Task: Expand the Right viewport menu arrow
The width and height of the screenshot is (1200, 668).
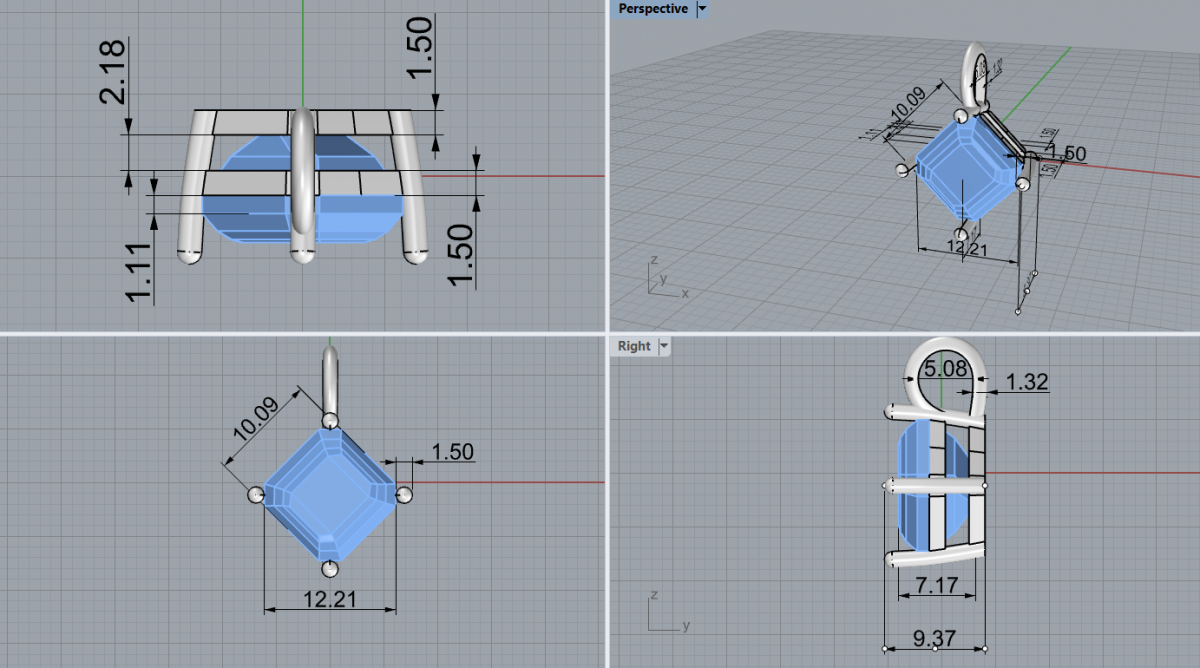Action: (x=664, y=346)
